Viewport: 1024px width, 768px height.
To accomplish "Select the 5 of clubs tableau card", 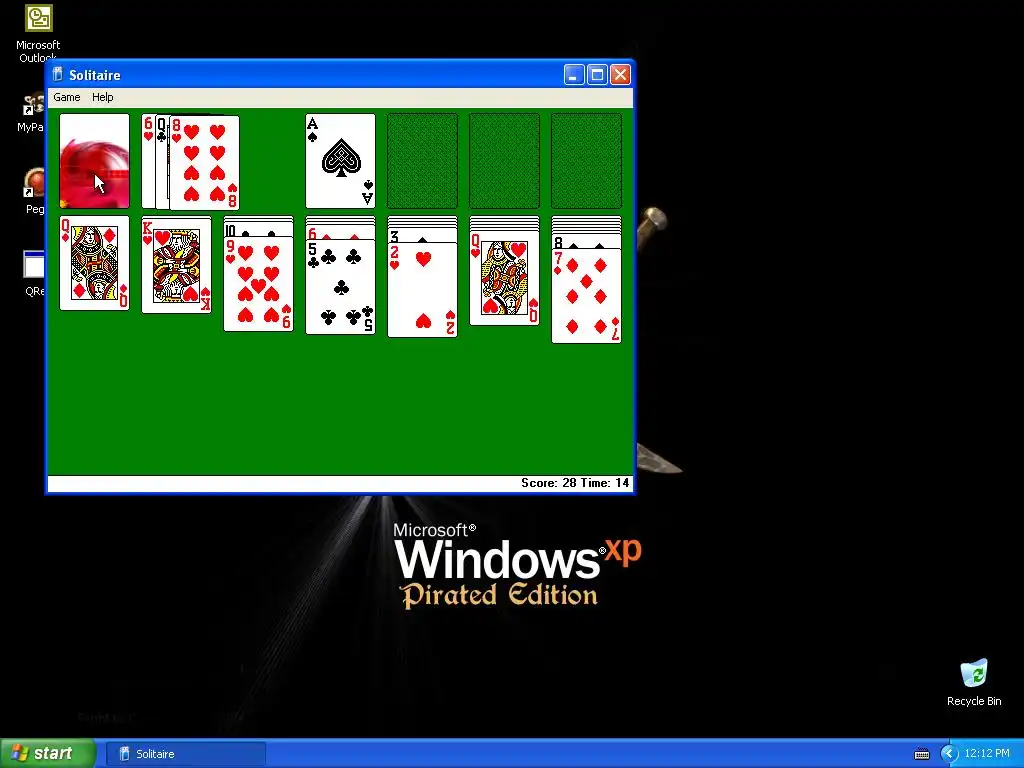I will pos(340,287).
